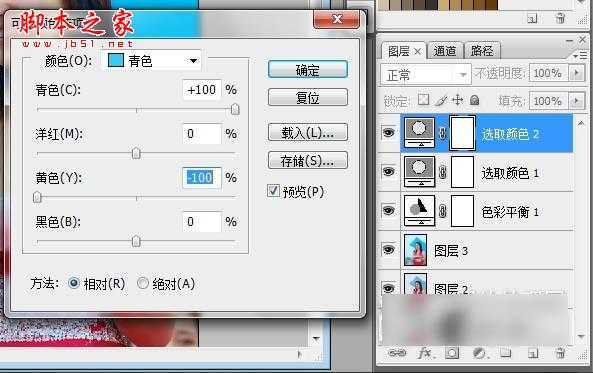Collapse the Layers panel with the minimize dash

tap(570, 39)
